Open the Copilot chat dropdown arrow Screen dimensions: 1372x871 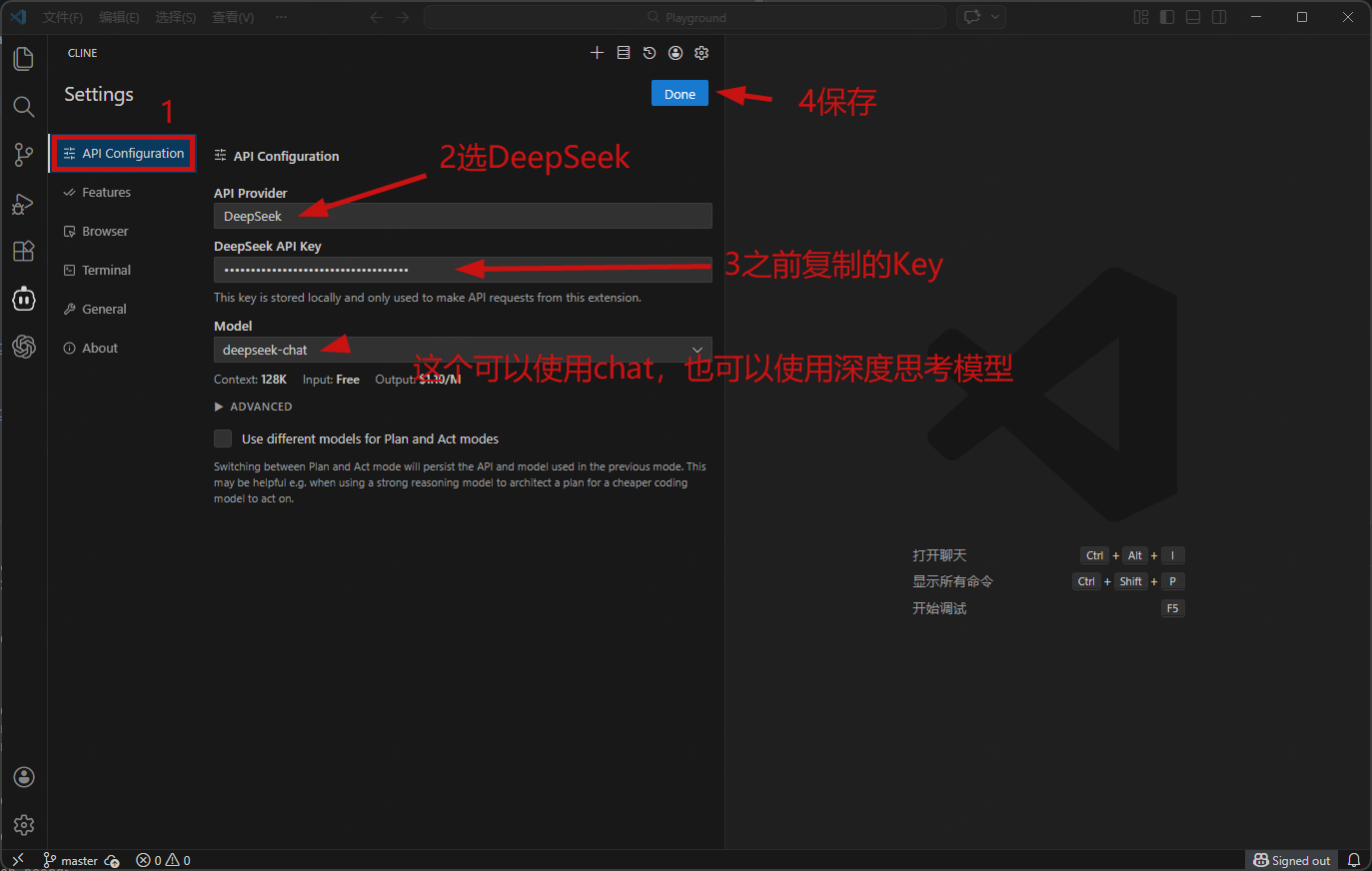[995, 17]
